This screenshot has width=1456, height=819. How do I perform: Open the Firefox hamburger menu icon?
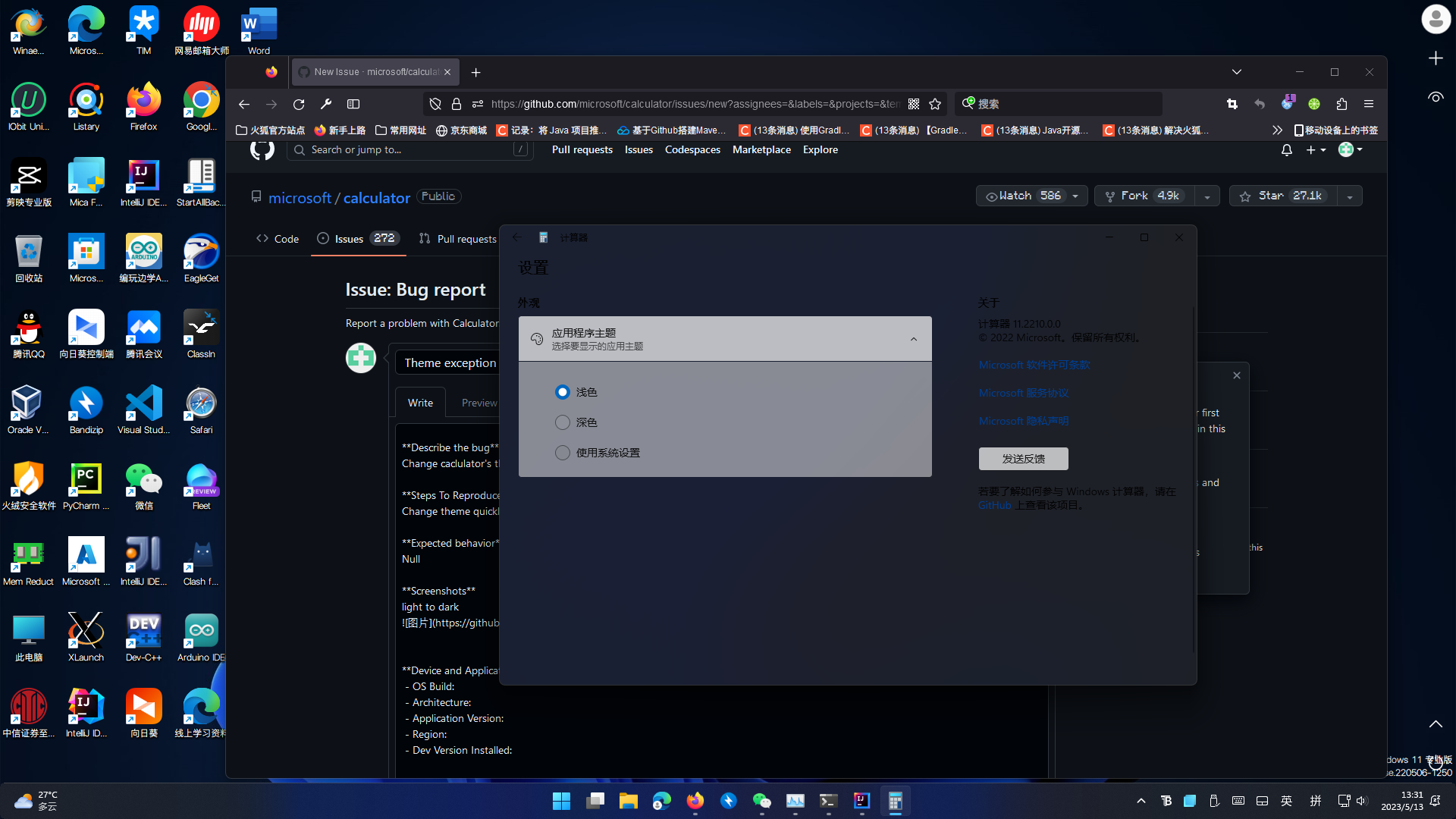click(x=1368, y=104)
